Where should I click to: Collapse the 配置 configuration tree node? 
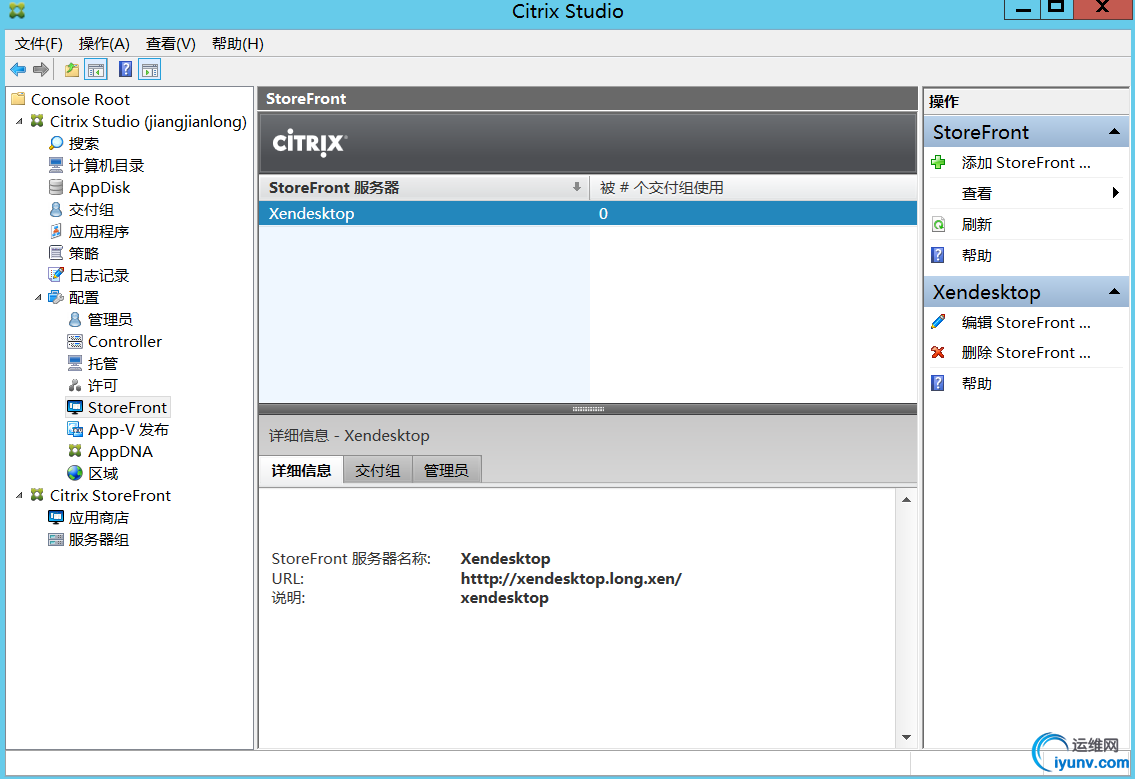coord(38,298)
